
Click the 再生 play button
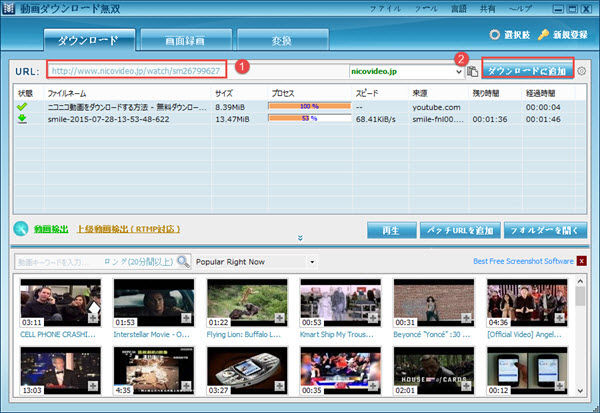click(391, 230)
